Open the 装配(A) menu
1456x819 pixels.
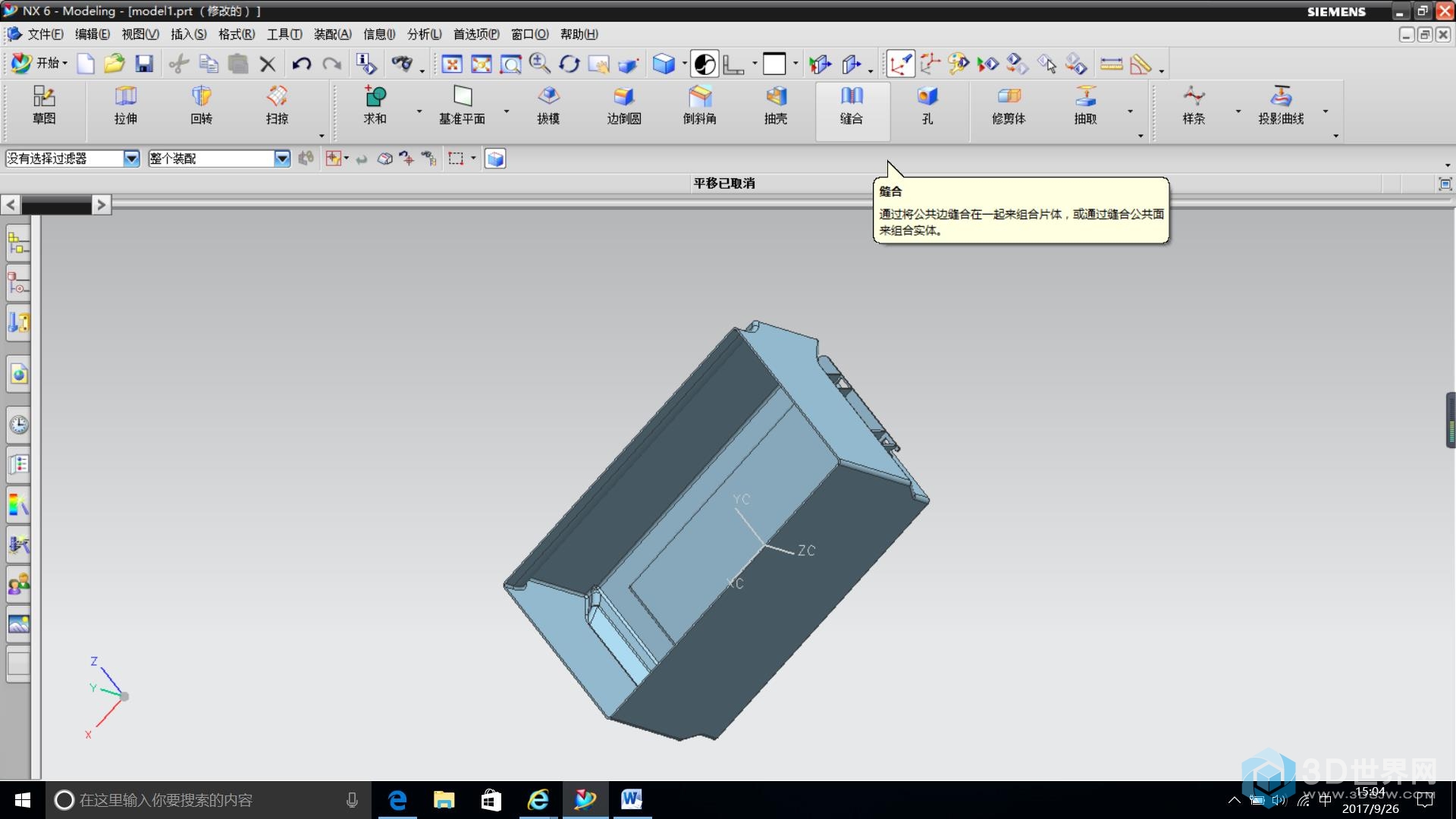point(333,34)
